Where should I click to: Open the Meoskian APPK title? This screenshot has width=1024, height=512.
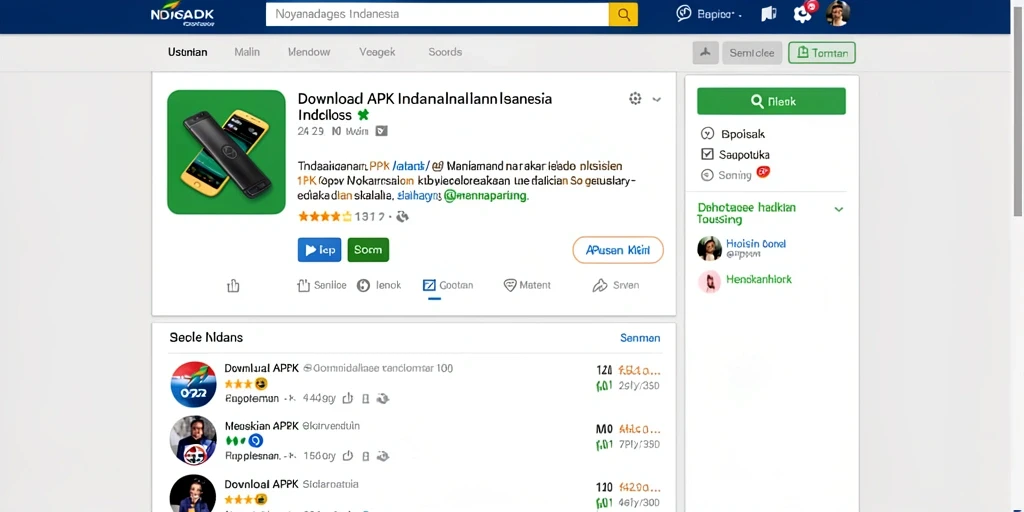coord(262,426)
